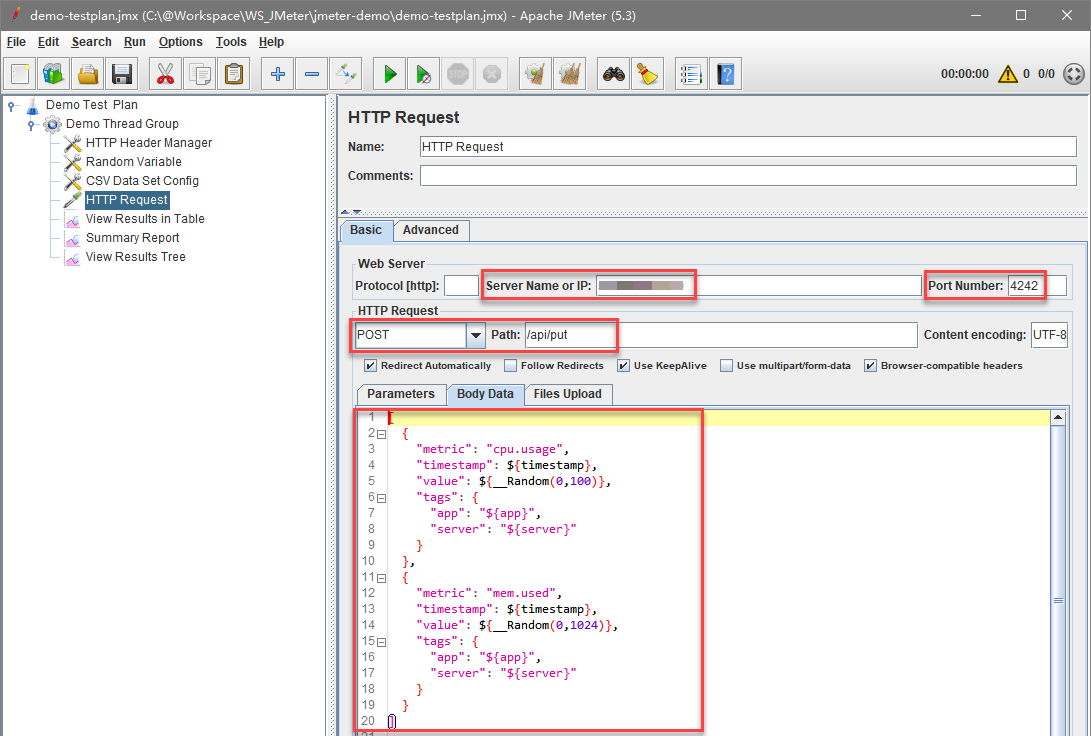Click the Open file folder icon
This screenshot has height=736, width=1091.
pyautogui.click(x=88, y=74)
